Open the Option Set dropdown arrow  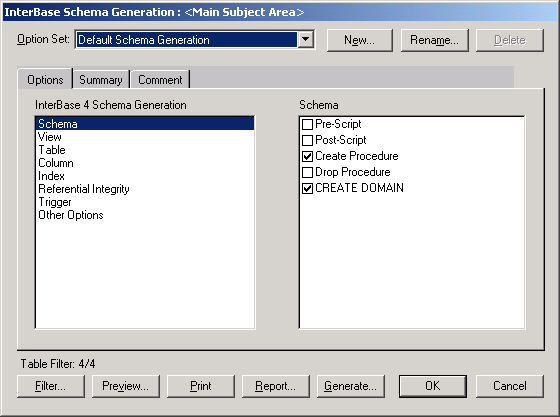(x=306, y=39)
